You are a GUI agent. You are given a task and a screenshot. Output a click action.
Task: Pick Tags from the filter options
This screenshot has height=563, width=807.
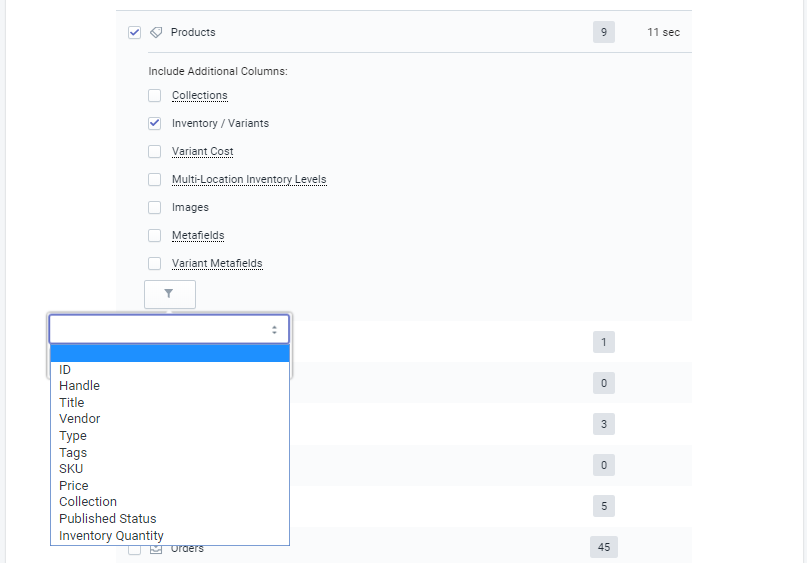(170, 453)
